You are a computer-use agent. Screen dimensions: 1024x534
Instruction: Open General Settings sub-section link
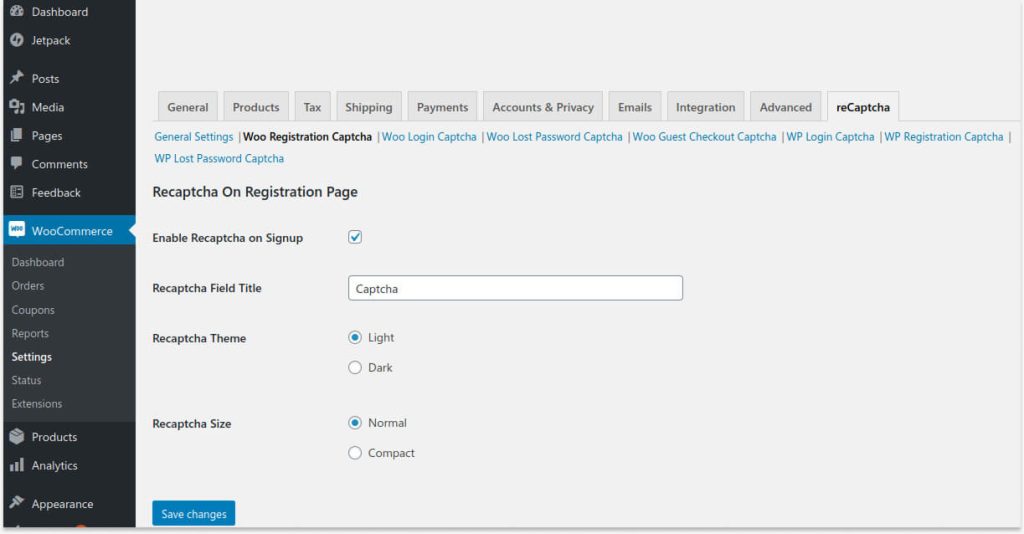coord(194,136)
